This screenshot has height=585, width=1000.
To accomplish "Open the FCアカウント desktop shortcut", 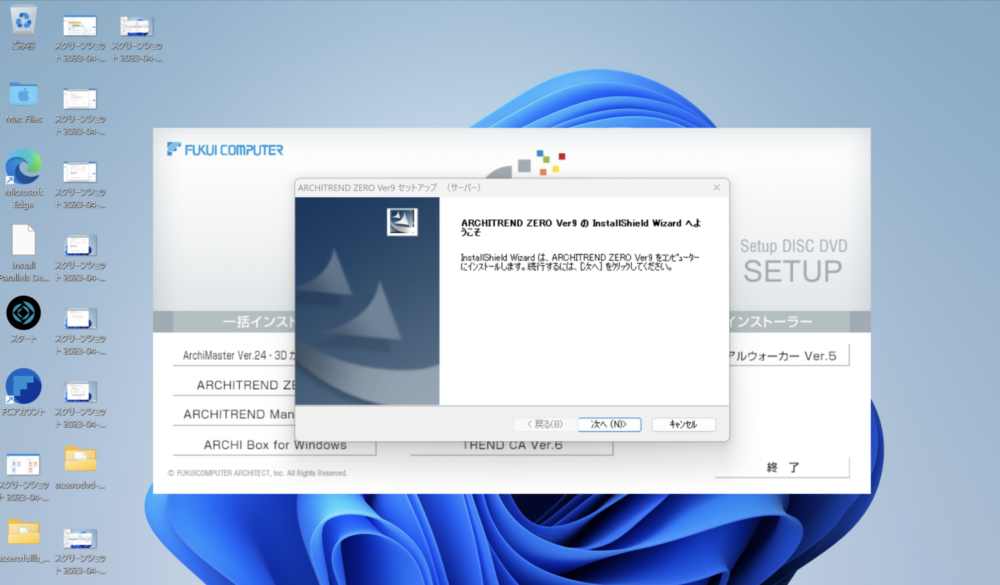I will (x=24, y=386).
